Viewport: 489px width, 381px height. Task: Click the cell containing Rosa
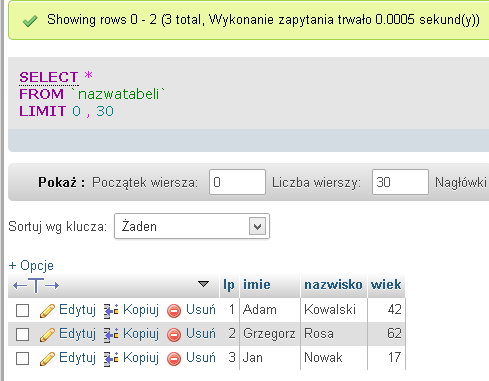(x=334, y=334)
